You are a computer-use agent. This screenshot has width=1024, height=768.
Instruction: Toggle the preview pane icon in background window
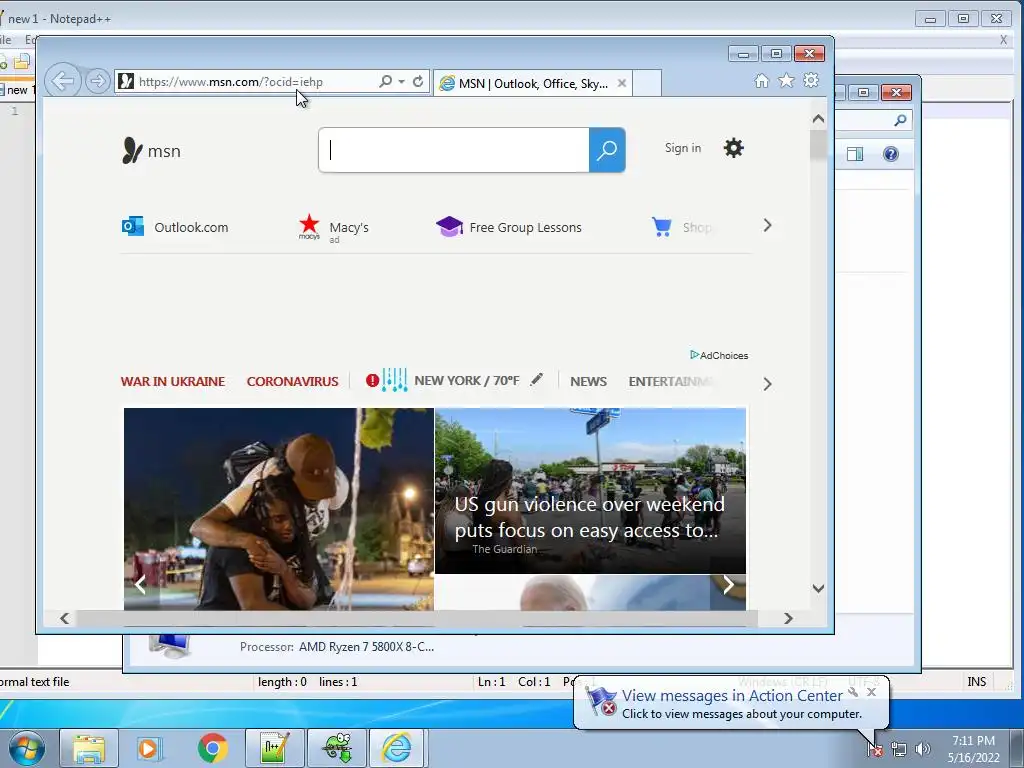(x=855, y=154)
